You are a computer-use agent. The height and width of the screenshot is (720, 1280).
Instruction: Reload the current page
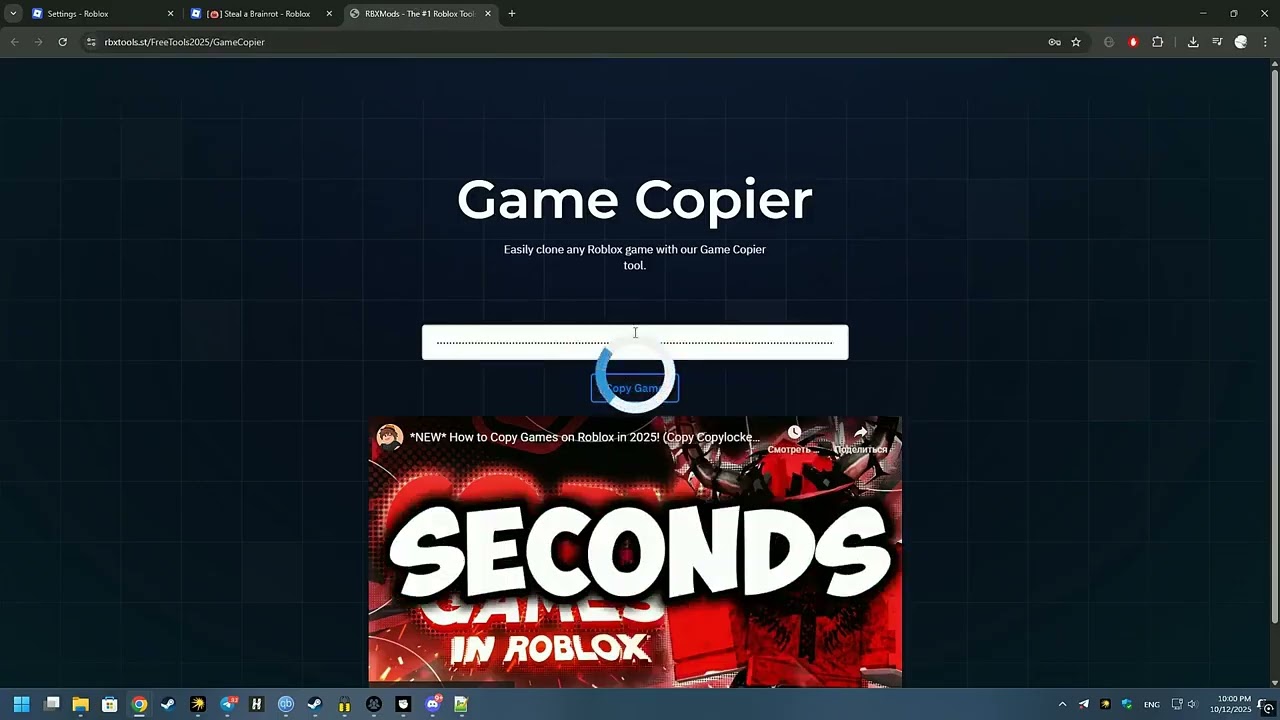62,42
